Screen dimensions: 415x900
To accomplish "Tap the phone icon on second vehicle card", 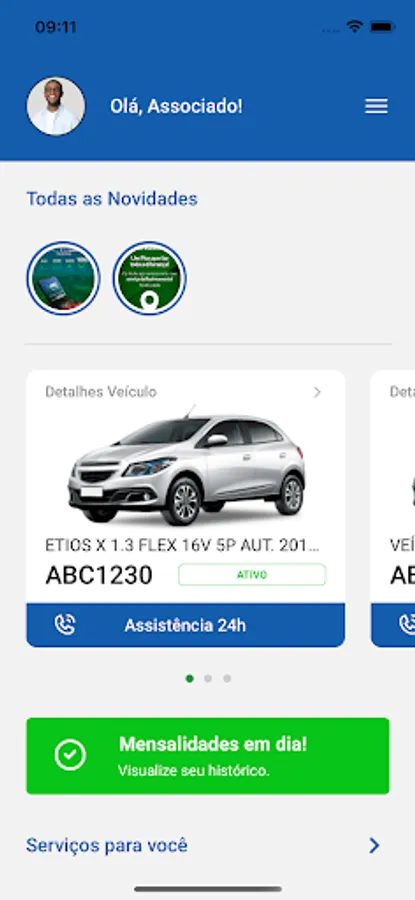I will [408, 624].
